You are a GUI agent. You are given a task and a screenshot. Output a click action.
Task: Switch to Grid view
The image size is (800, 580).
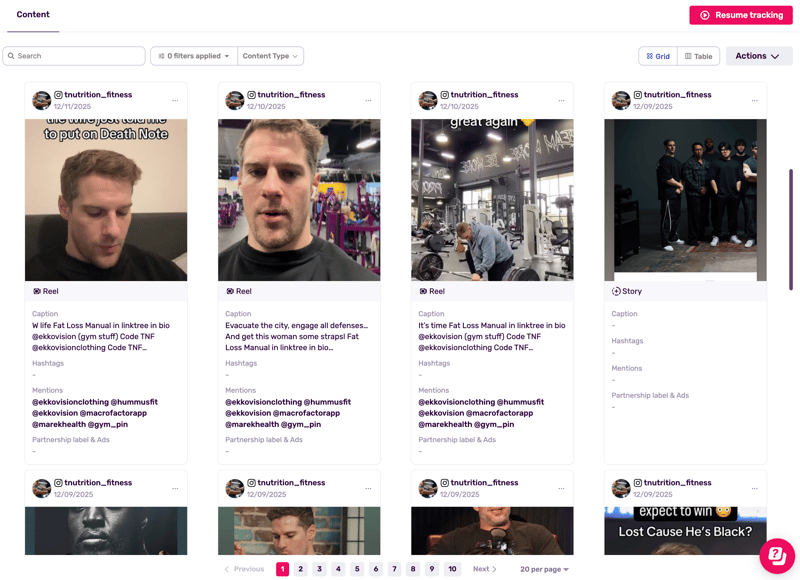click(x=658, y=56)
